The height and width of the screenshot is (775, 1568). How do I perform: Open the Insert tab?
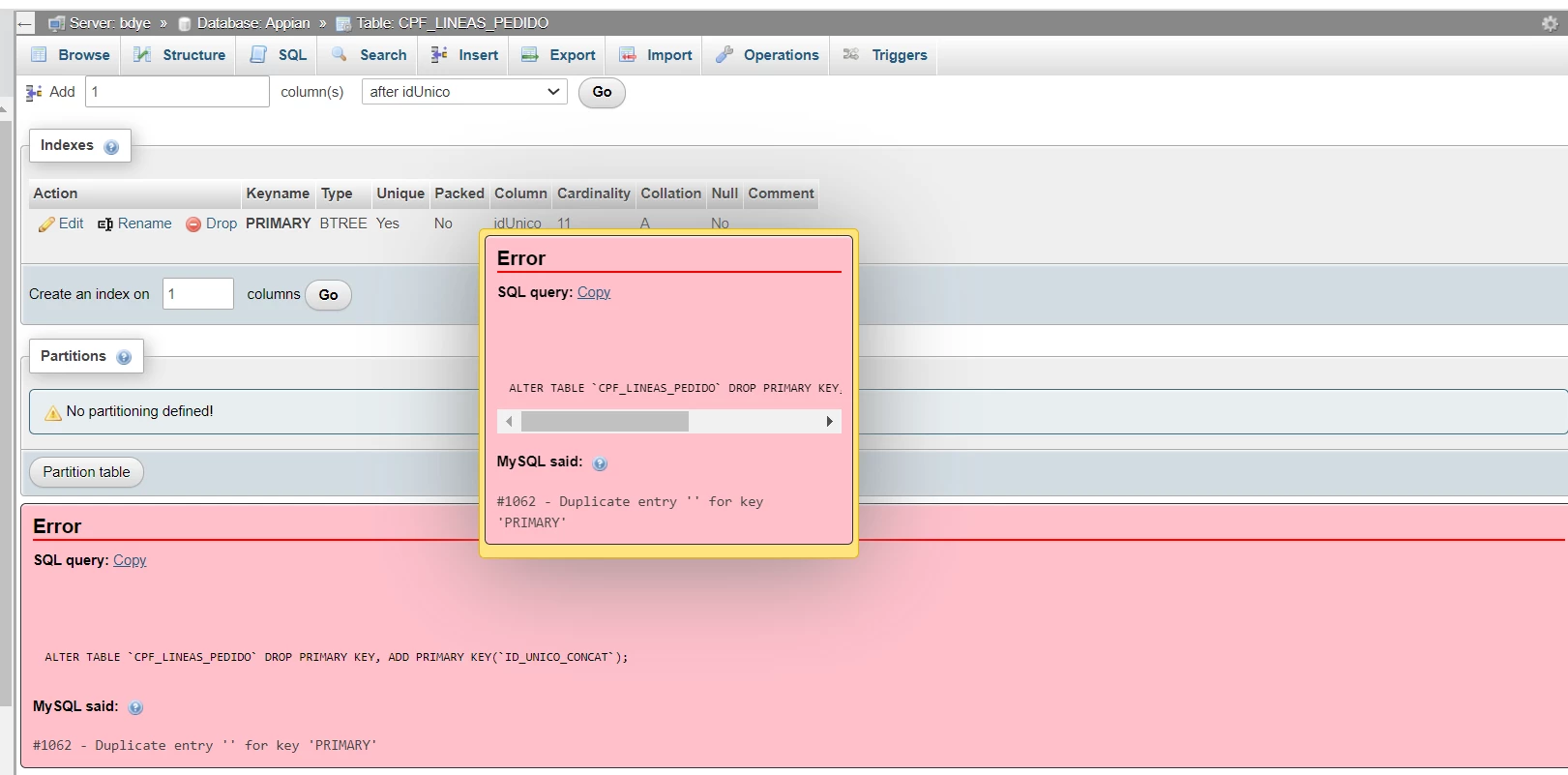pyautogui.click(x=465, y=55)
